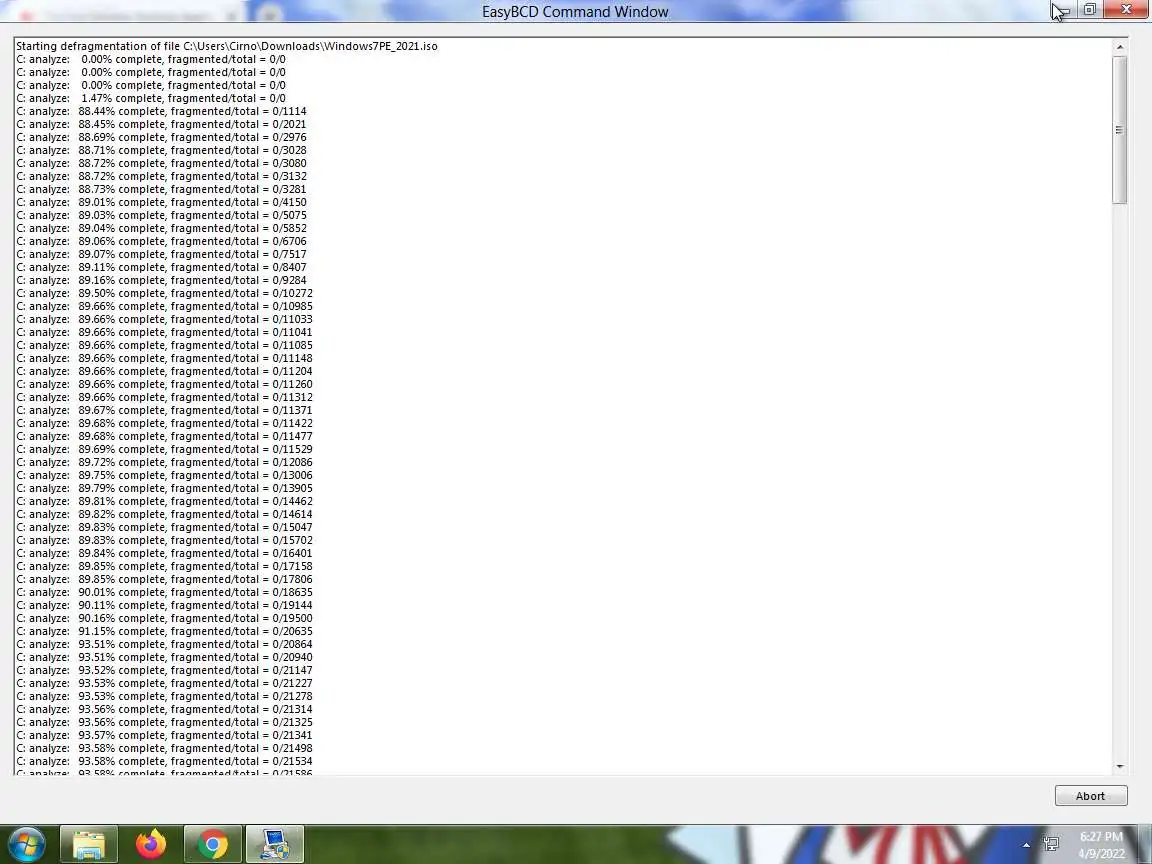This screenshot has width=1152, height=864.
Task: Click the line with total 0/21498
Action: pos(165,749)
